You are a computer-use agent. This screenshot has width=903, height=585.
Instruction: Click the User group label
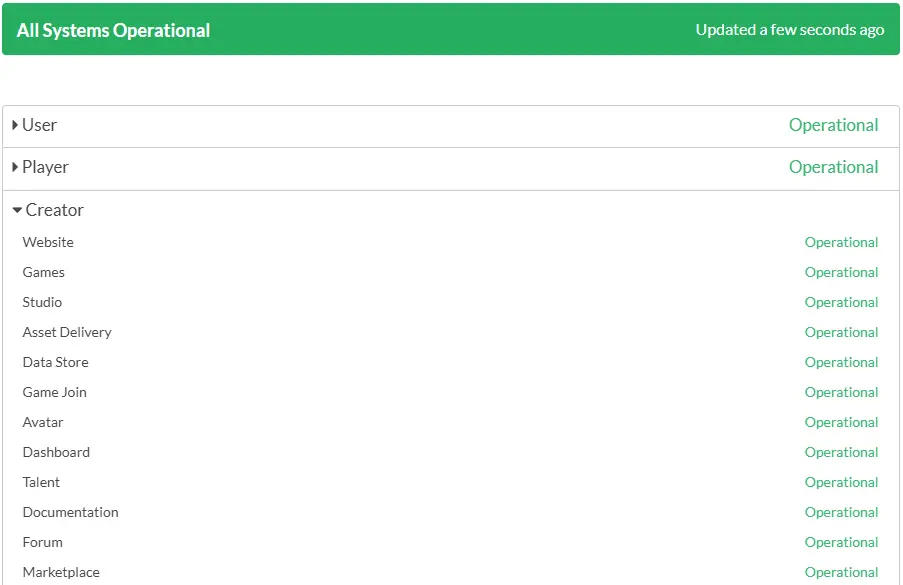pos(39,125)
